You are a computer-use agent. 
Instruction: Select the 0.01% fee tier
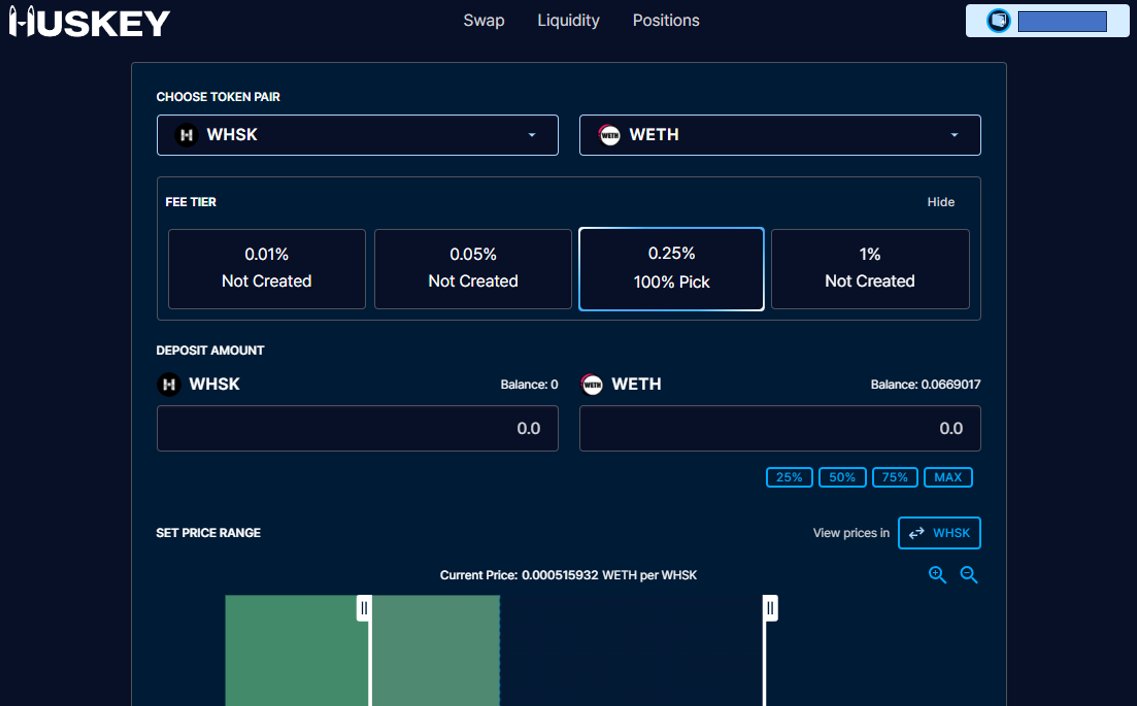pos(266,268)
